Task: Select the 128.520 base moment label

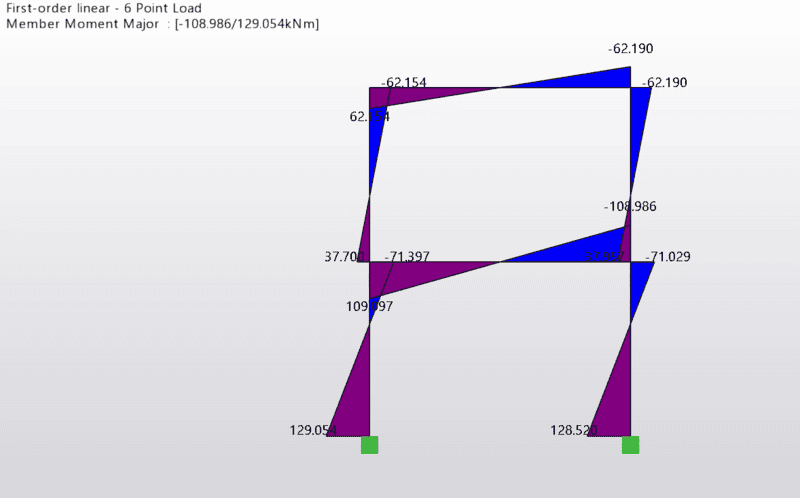Action: 574,431
